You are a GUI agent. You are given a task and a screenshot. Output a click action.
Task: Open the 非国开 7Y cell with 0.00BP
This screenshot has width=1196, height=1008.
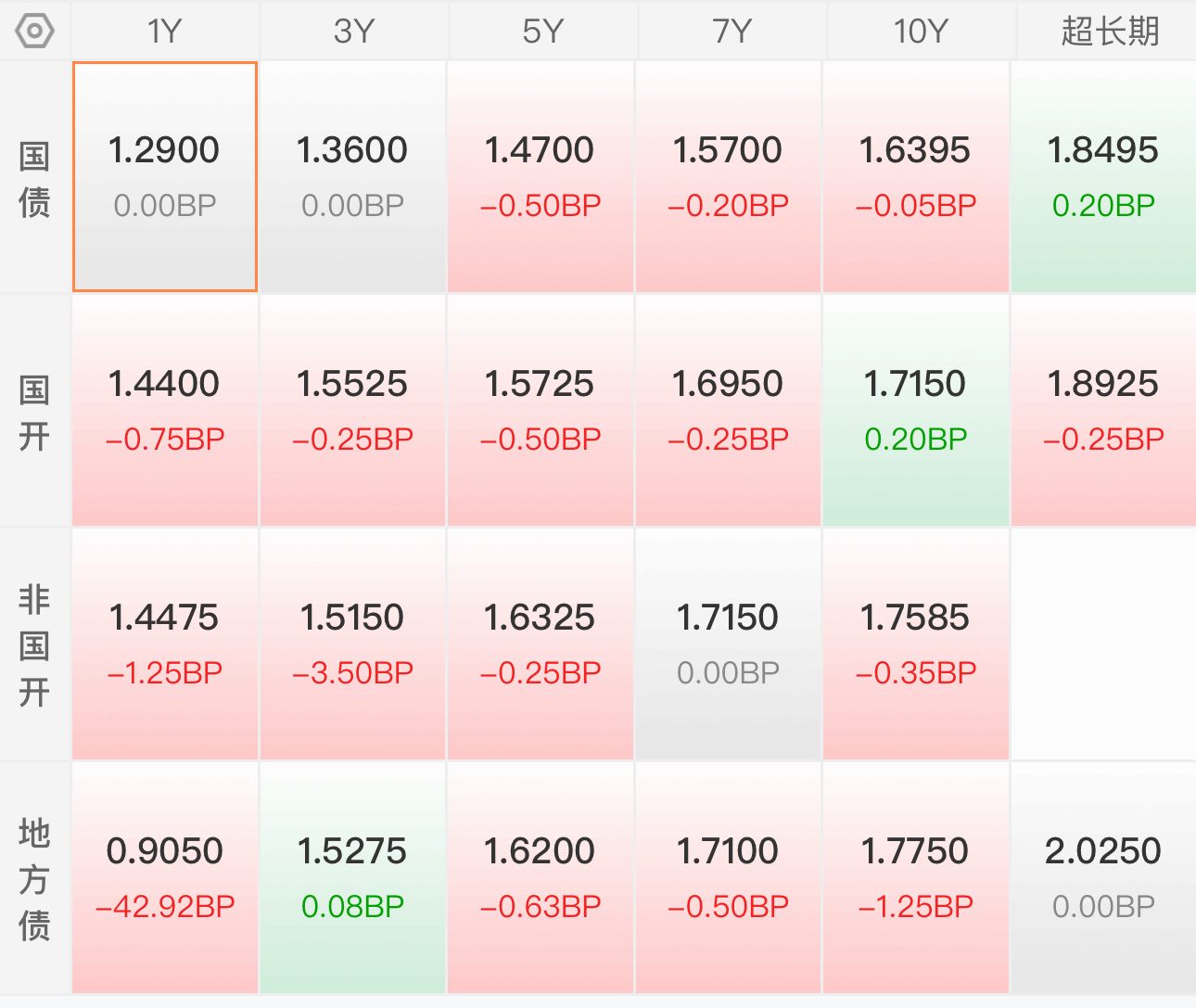pos(728,644)
